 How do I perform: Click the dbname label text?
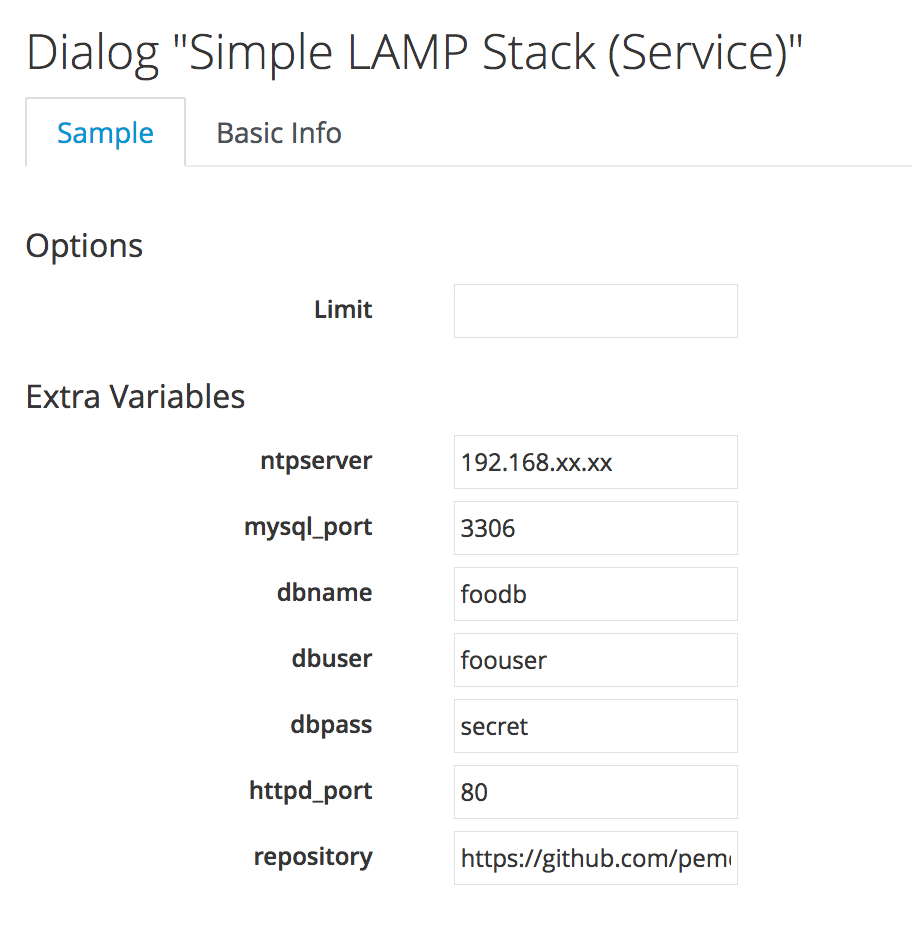click(324, 593)
